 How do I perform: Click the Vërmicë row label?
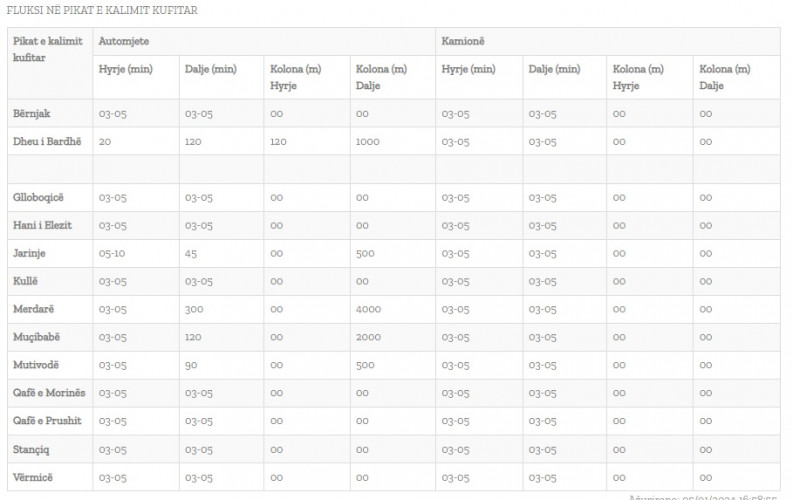[33, 477]
